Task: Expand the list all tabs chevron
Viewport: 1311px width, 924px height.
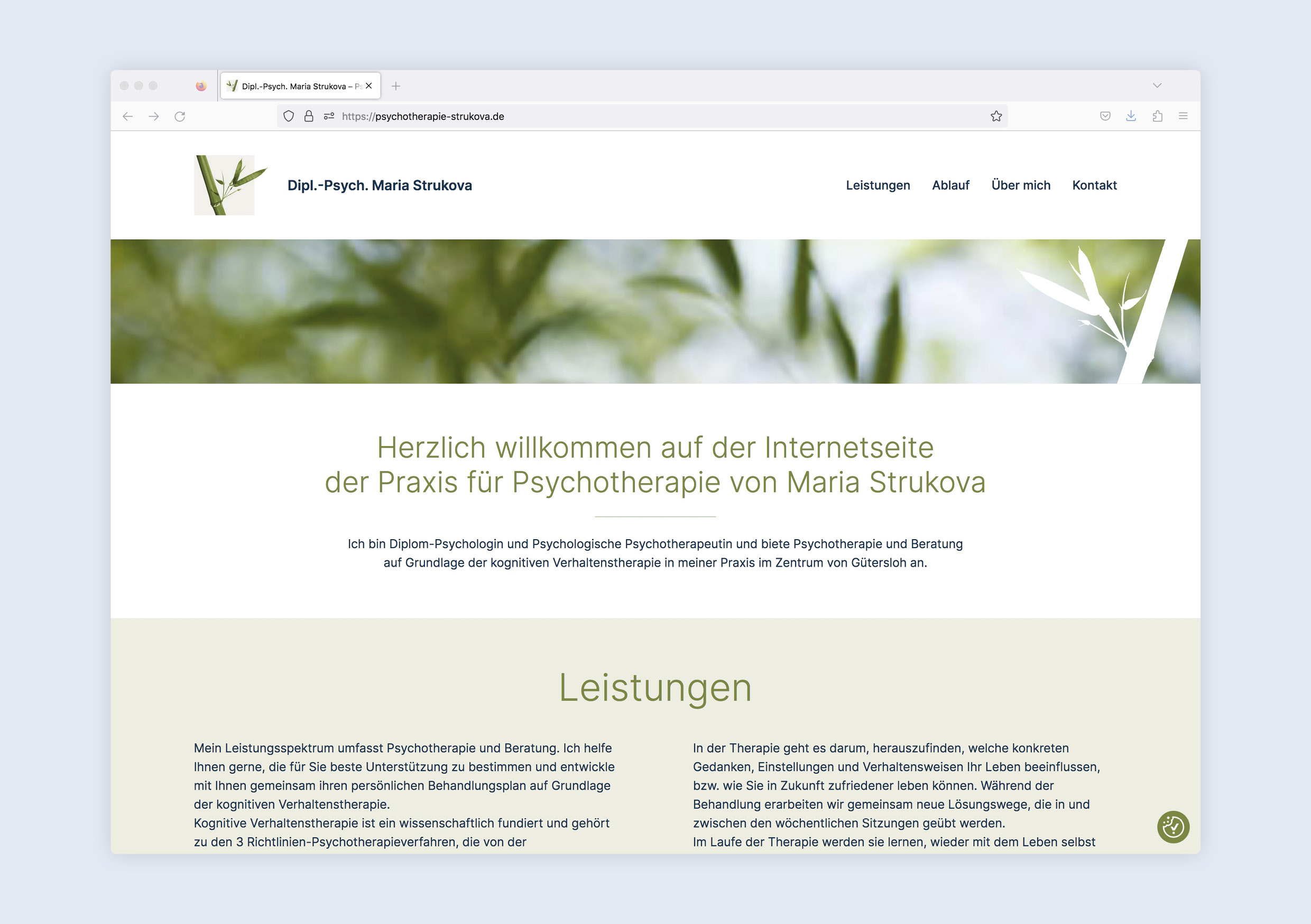Action: click(1157, 86)
